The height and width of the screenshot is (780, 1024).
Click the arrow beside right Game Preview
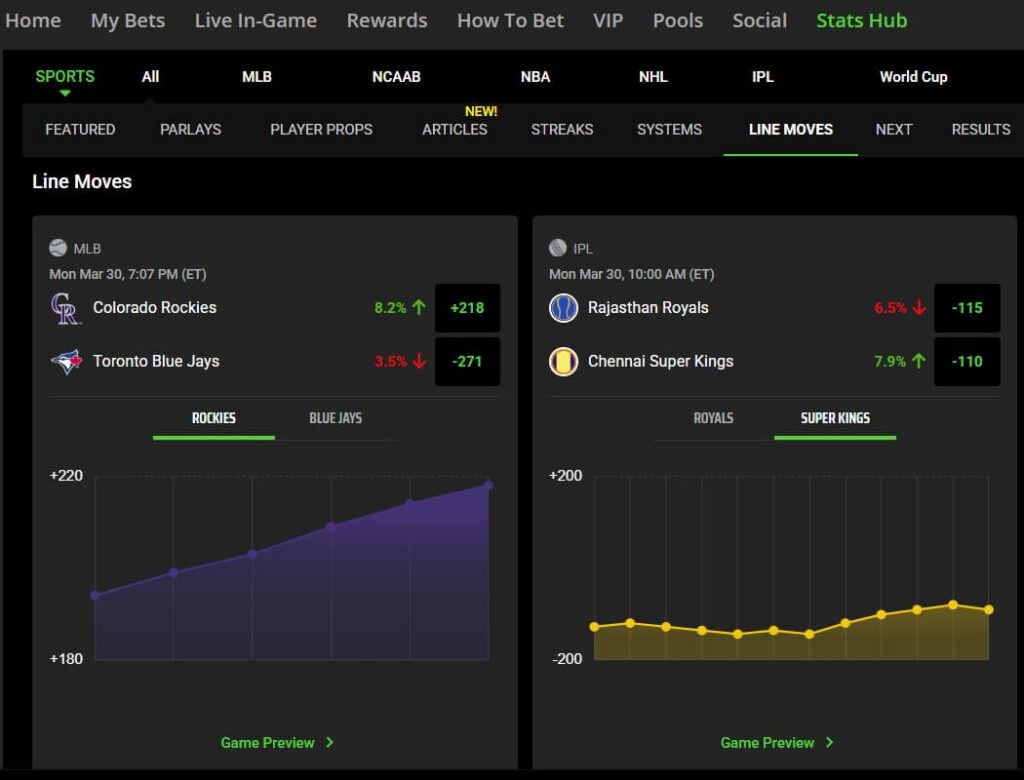point(831,742)
